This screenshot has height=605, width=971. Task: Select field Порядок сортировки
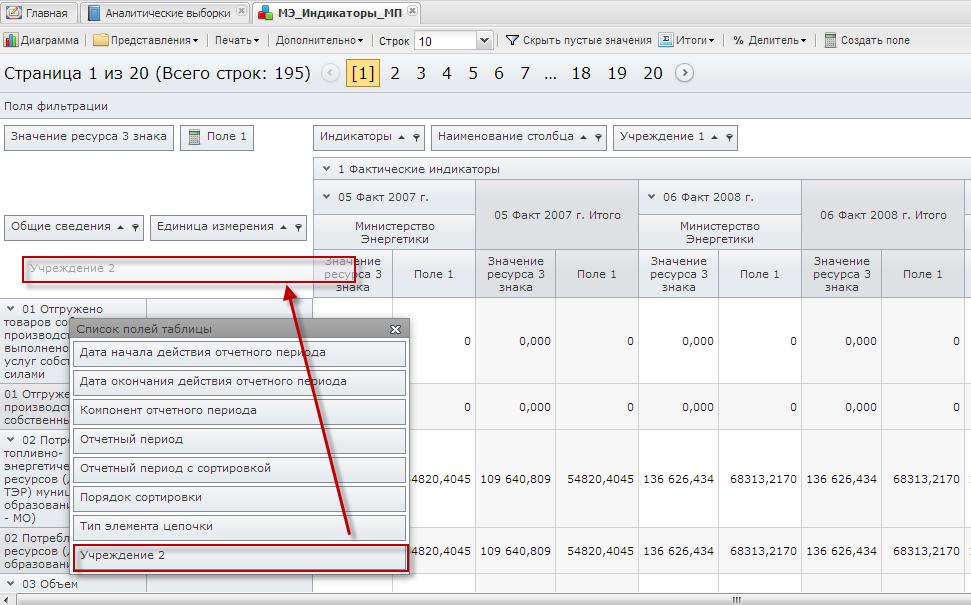tap(240, 498)
